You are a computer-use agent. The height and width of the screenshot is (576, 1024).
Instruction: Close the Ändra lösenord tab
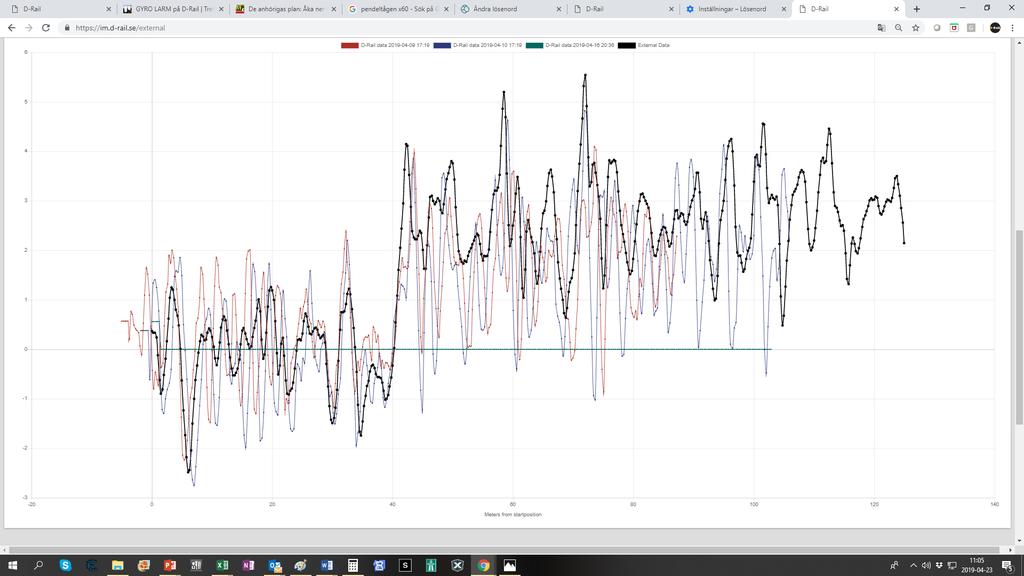click(558, 9)
